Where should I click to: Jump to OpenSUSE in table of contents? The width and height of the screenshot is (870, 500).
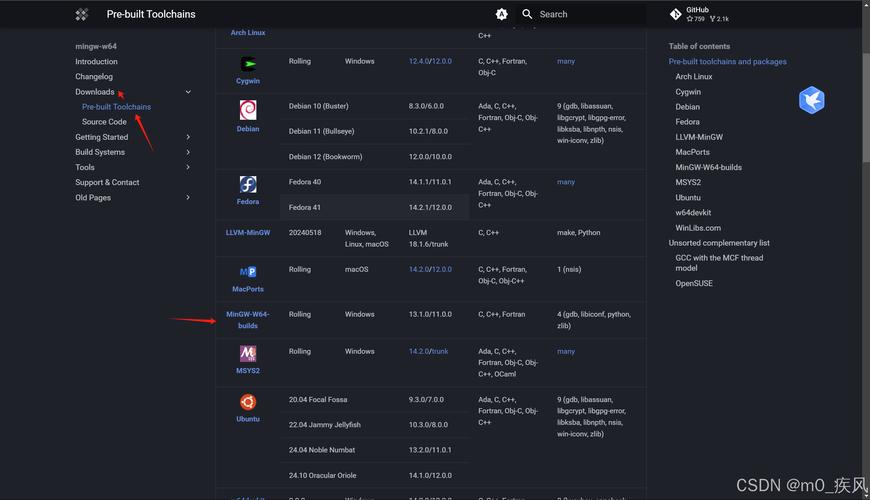(694, 284)
